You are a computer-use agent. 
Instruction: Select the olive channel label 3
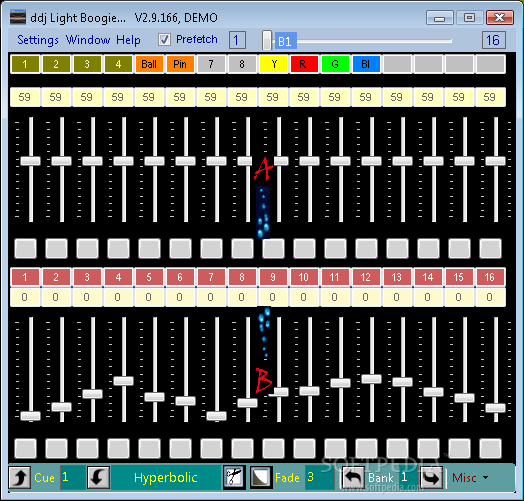tap(87, 64)
